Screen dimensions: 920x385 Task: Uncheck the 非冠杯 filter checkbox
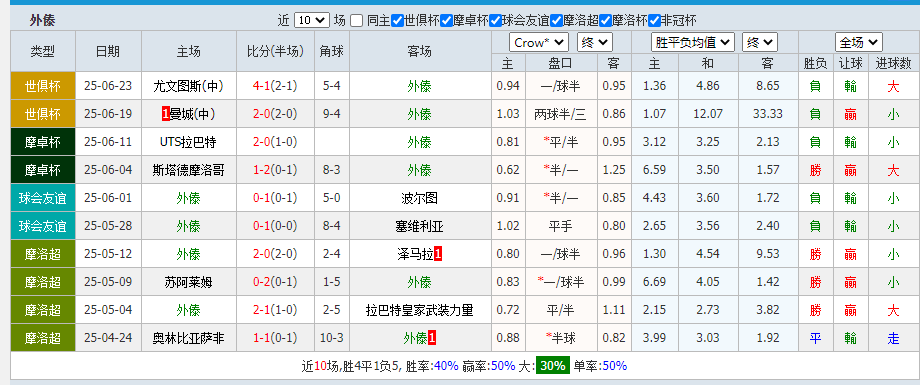655,21
